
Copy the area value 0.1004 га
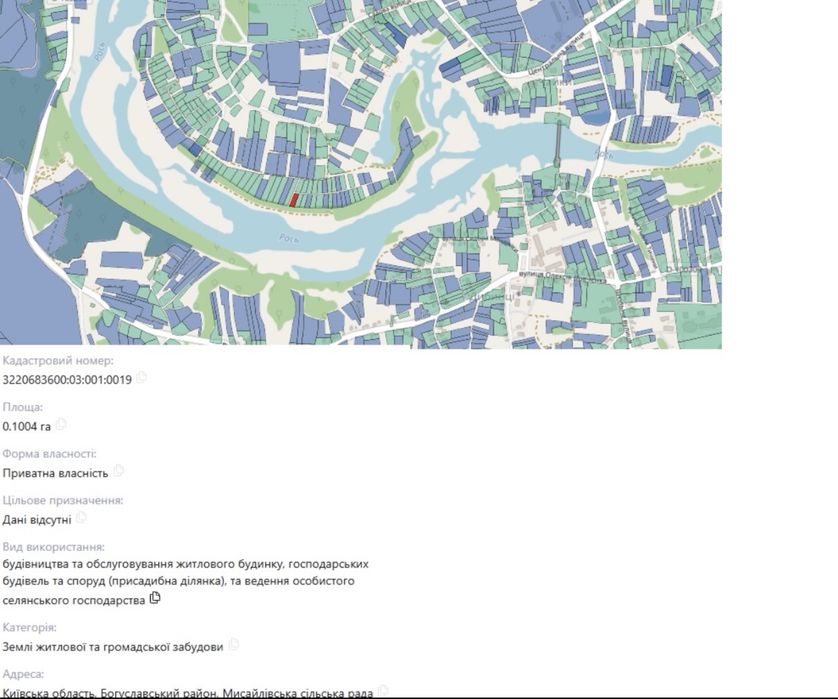click(x=61, y=424)
